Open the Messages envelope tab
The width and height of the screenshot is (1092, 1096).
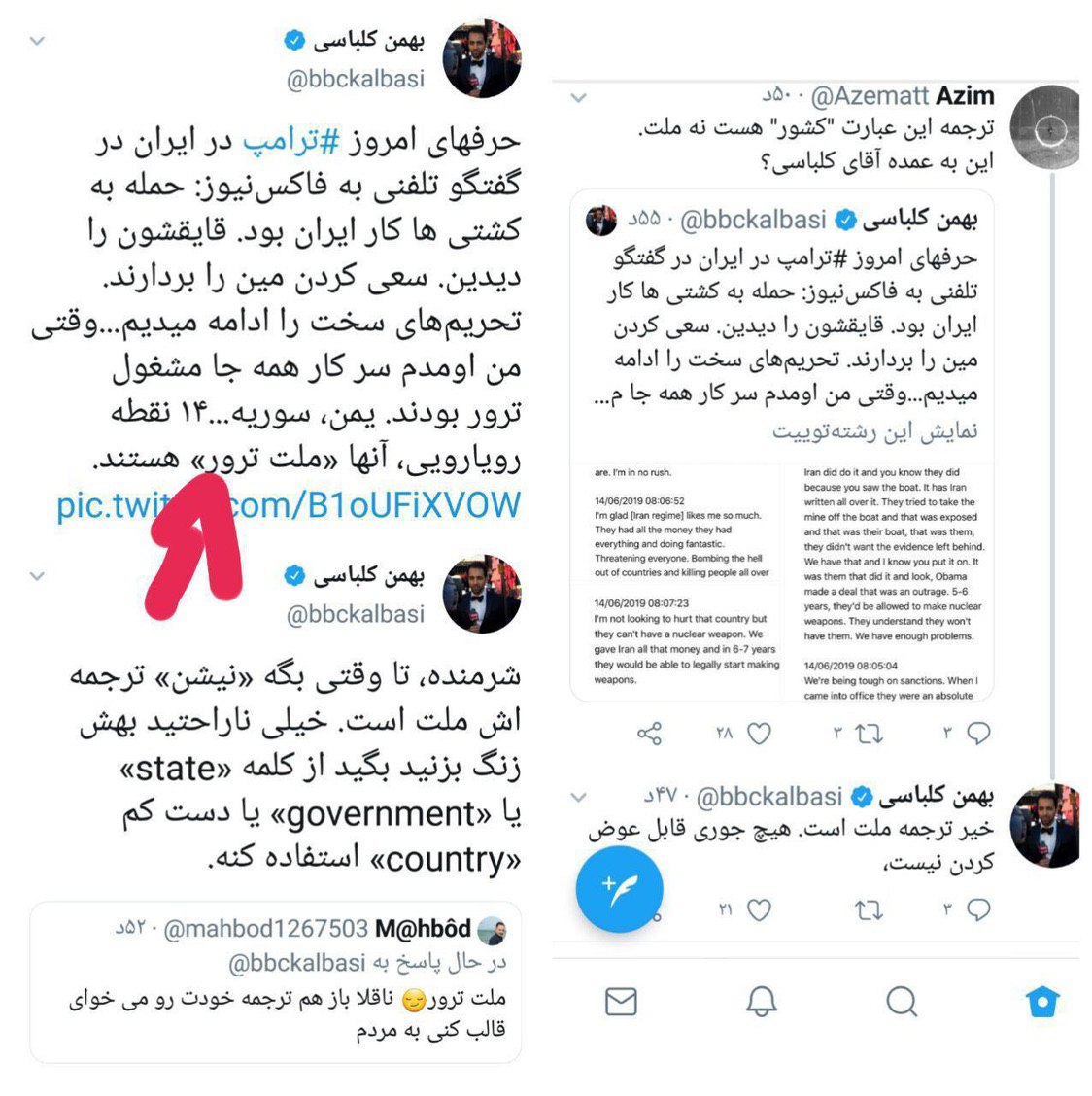[621, 1002]
